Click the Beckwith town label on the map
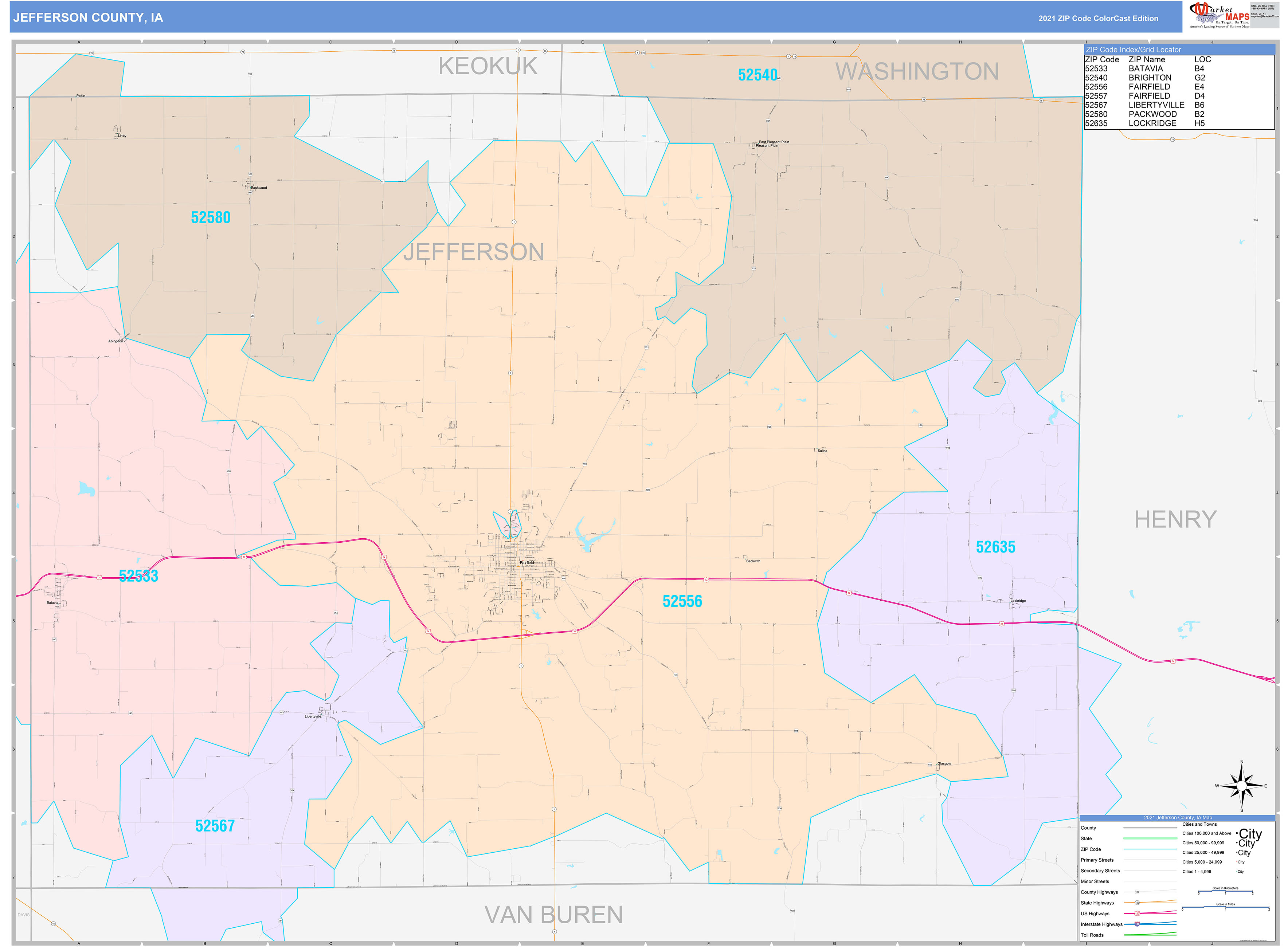1288x947 pixels. point(753,561)
